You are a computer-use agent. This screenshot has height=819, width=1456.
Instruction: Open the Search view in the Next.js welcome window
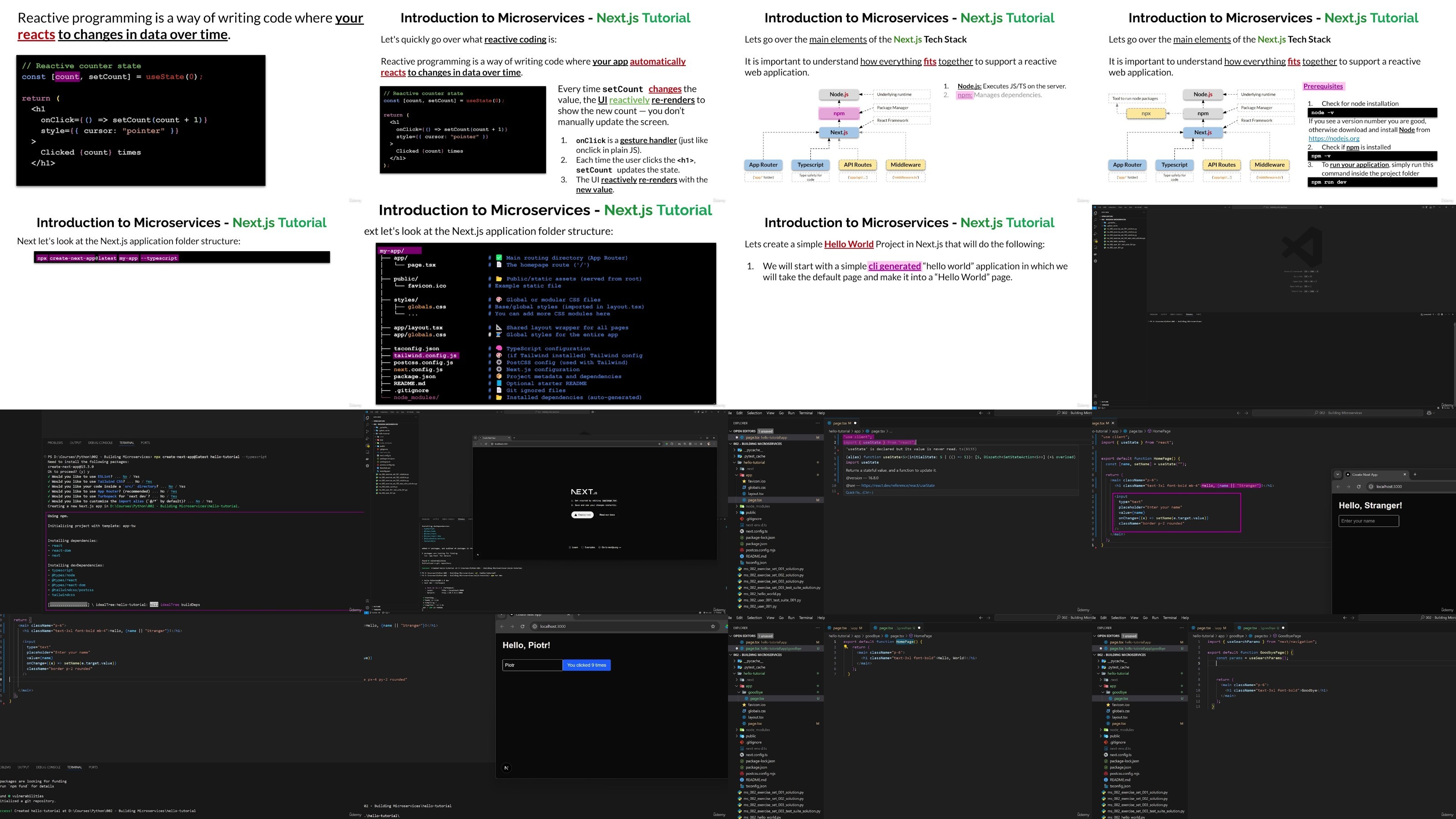(367, 425)
